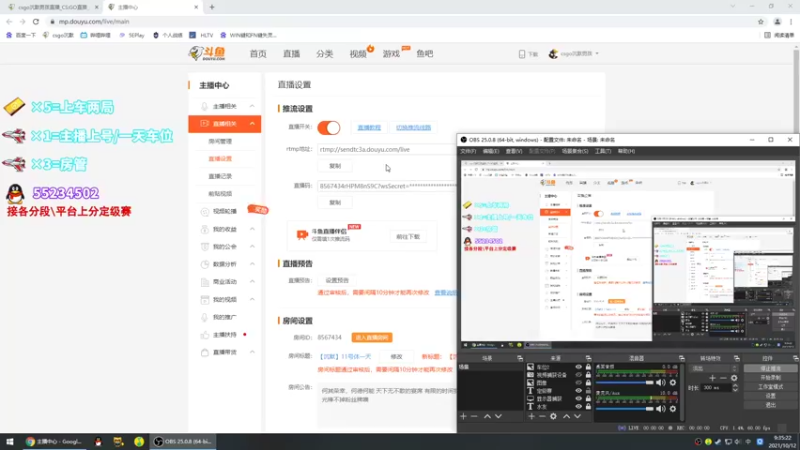Mute Mic/Aux speaker icon in mixer
Image resolution: width=800 pixels, height=450 pixels.
coord(661,409)
